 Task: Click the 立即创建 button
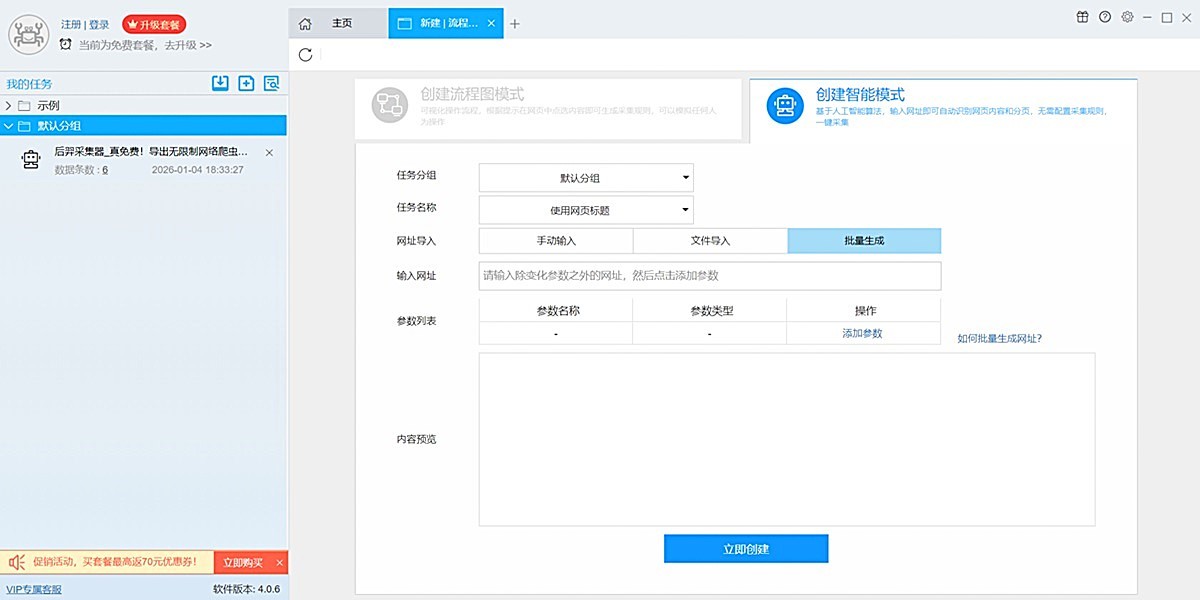point(746,549)
